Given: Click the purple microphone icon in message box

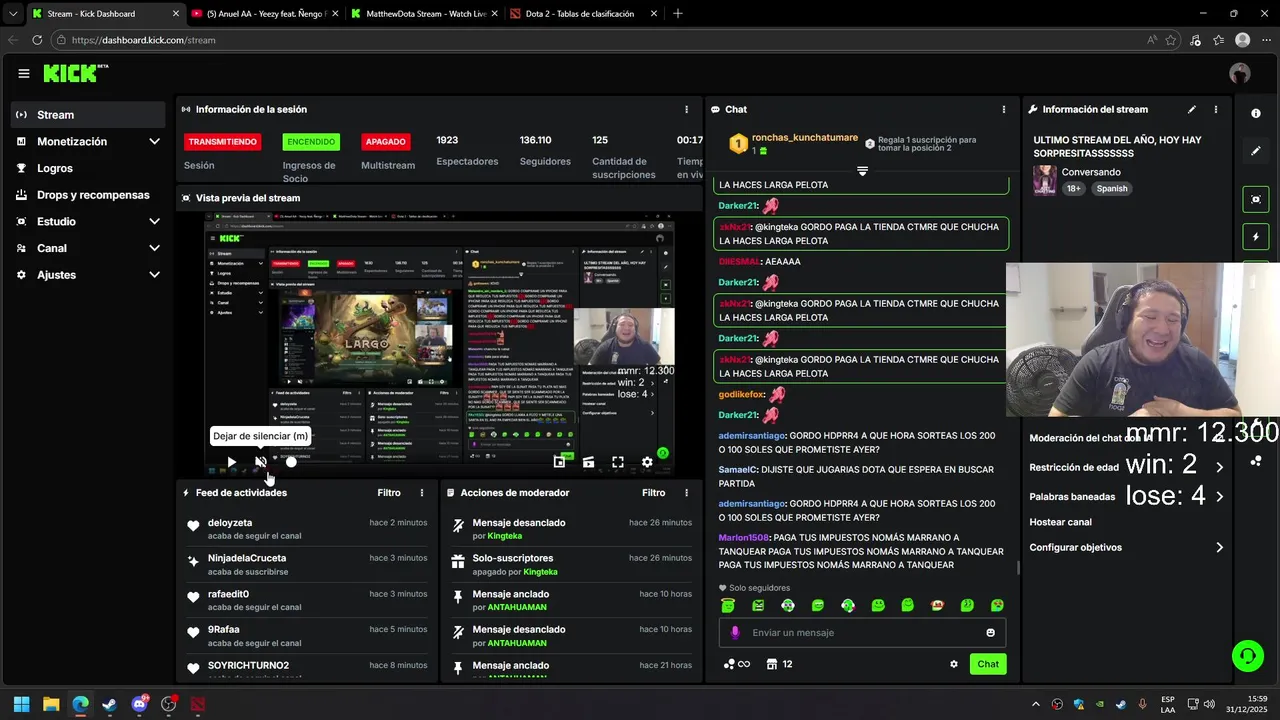Looking at the screenshot, I should point(735,632).
